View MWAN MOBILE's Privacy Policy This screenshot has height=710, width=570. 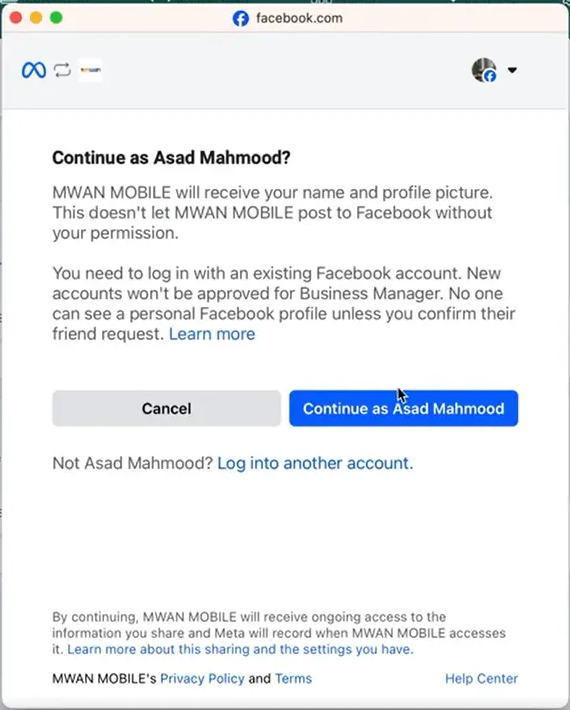pos(202,678)
